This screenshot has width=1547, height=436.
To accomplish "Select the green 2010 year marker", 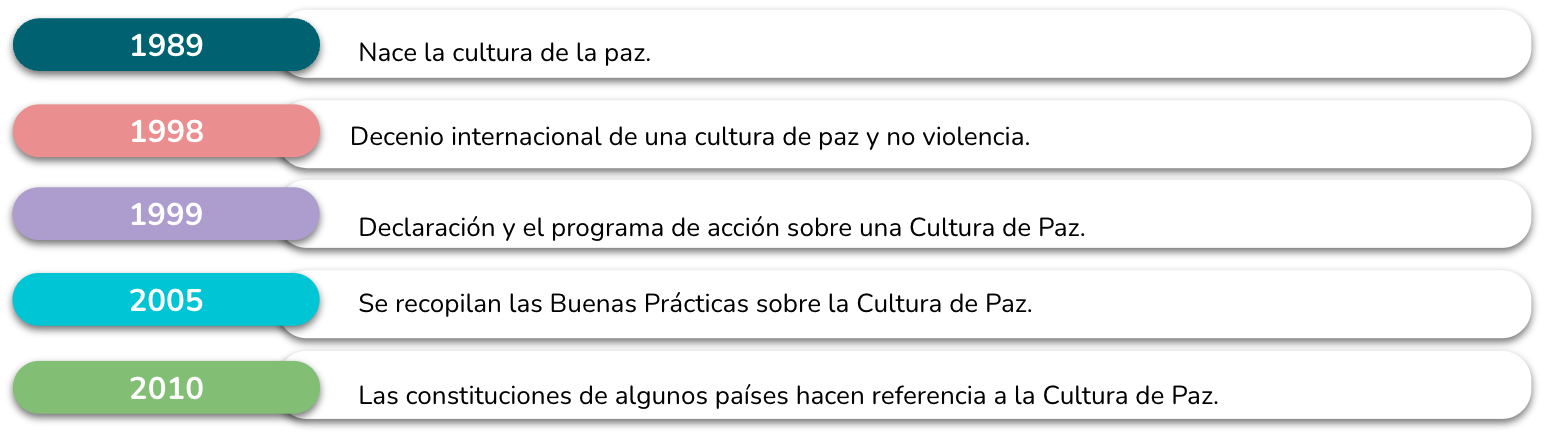I will (x=166, y=388).
